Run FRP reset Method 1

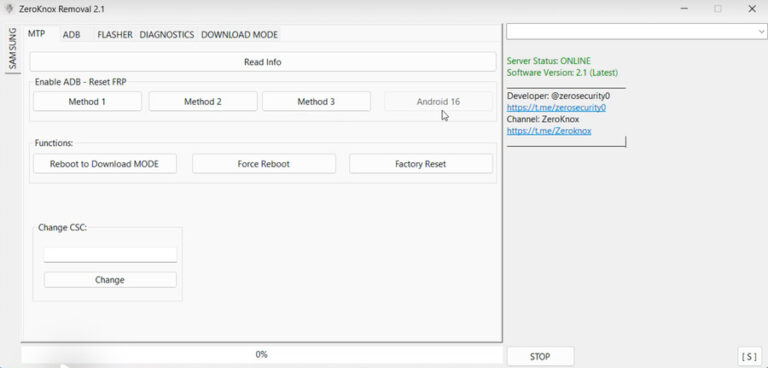click(87, 101)
